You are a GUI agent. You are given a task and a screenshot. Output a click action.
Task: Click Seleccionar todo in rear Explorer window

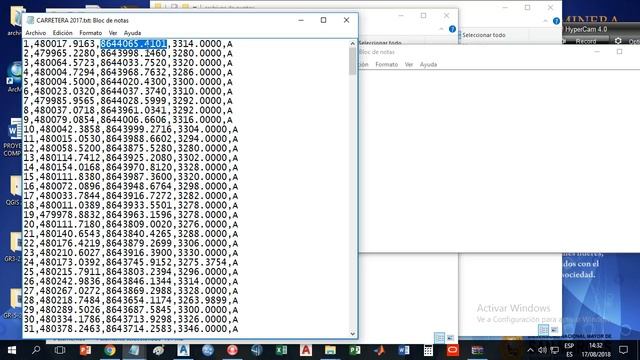tap(484, 35)
